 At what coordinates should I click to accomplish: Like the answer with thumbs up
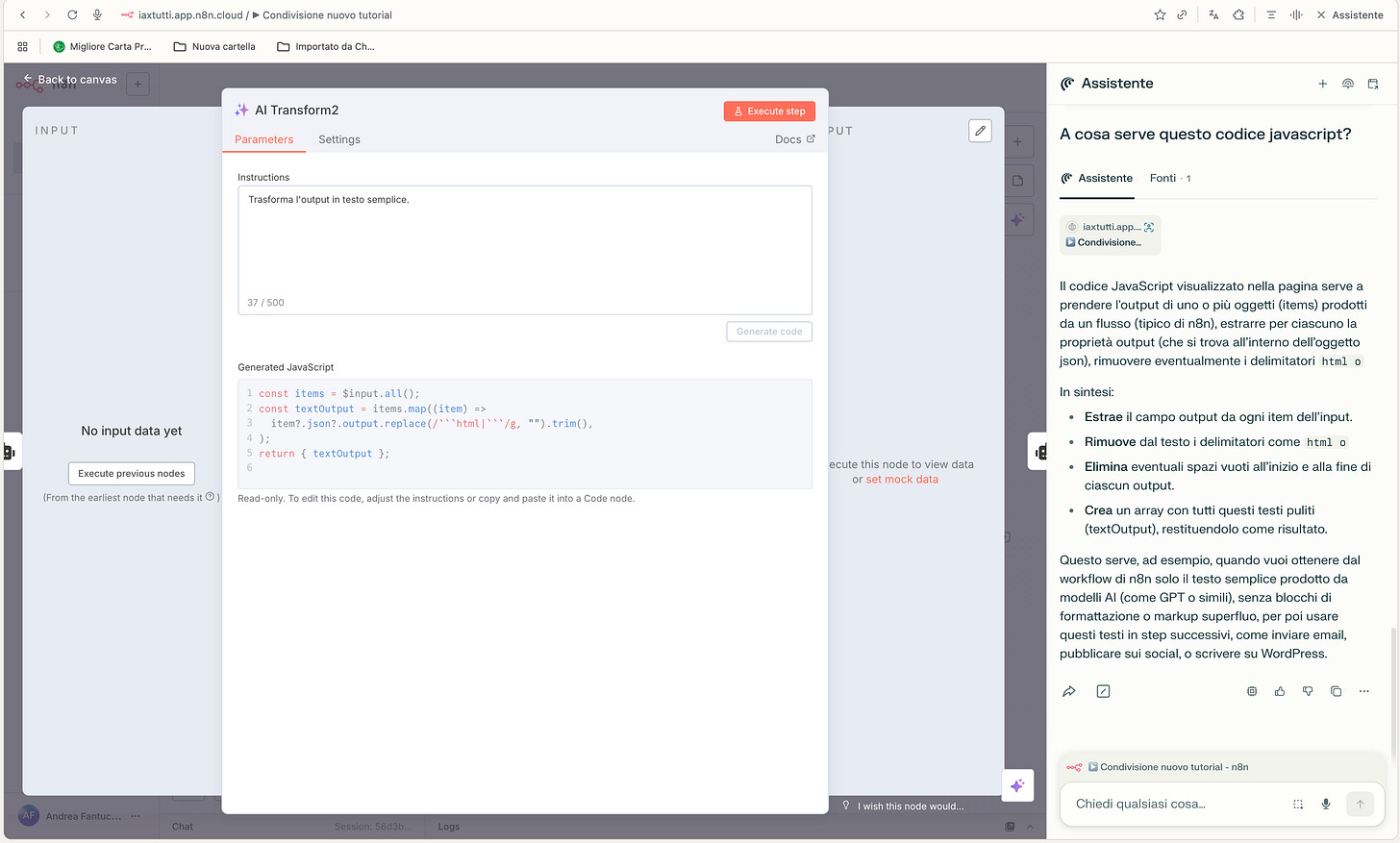[x=1280, y=691]
